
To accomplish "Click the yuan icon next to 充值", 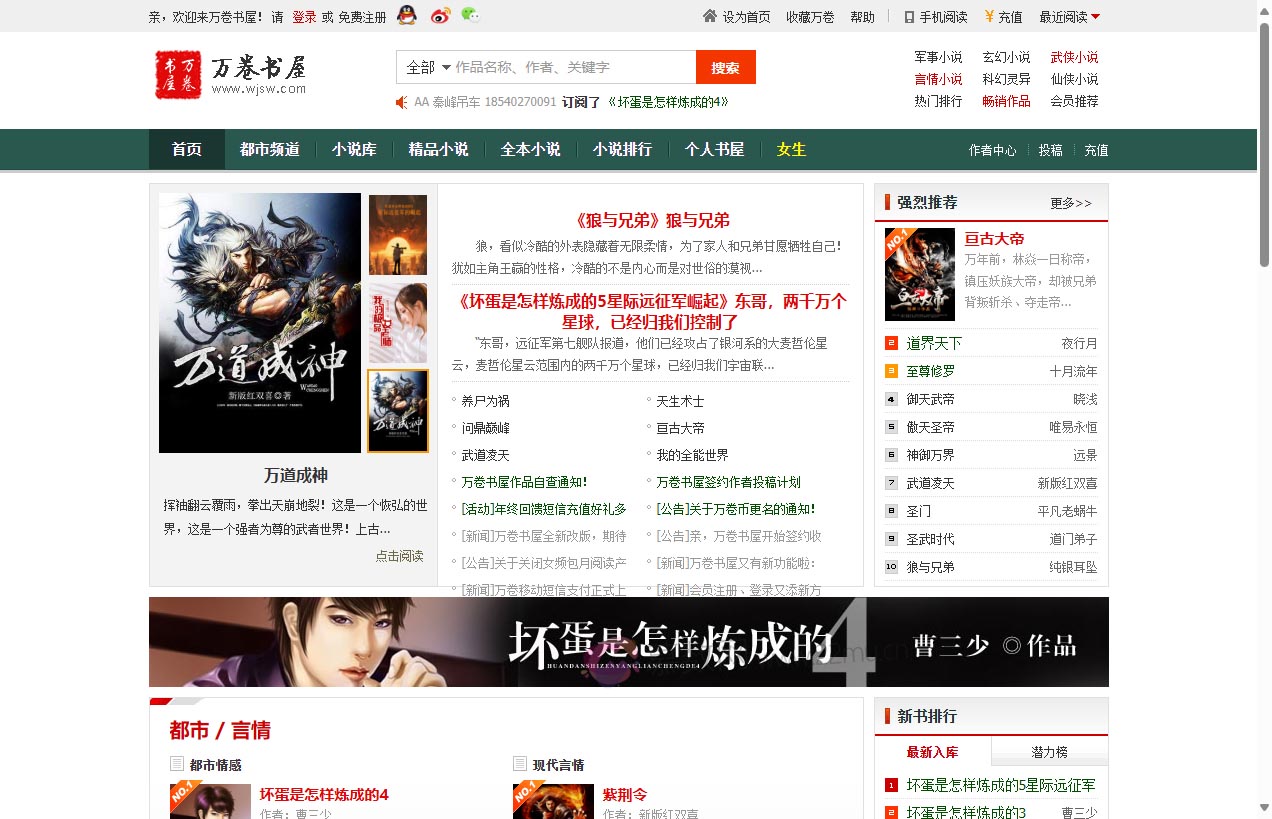I will (x=988, y=16).
